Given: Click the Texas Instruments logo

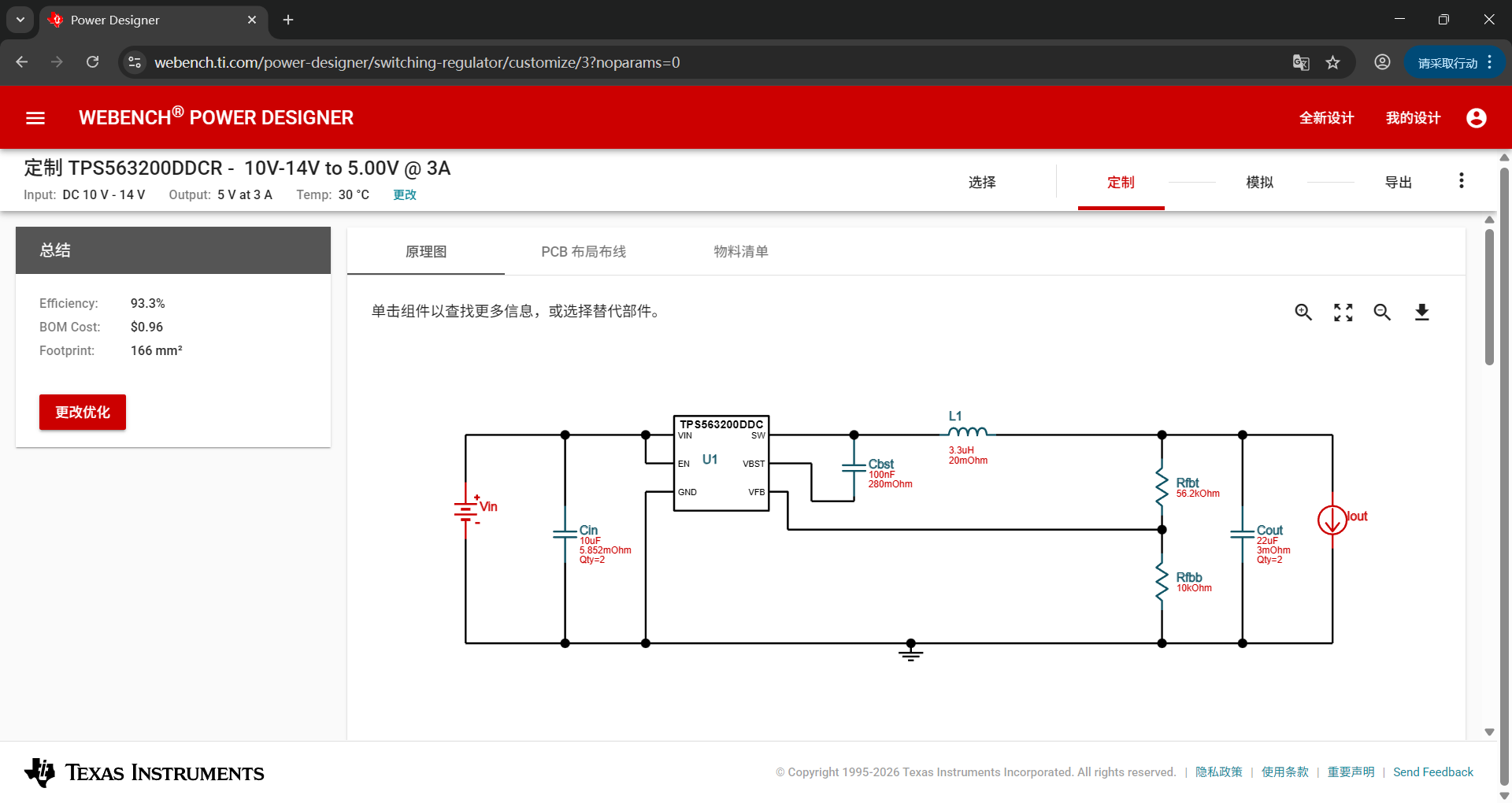Looking at the screenshot, I should (x=144, y=772).
